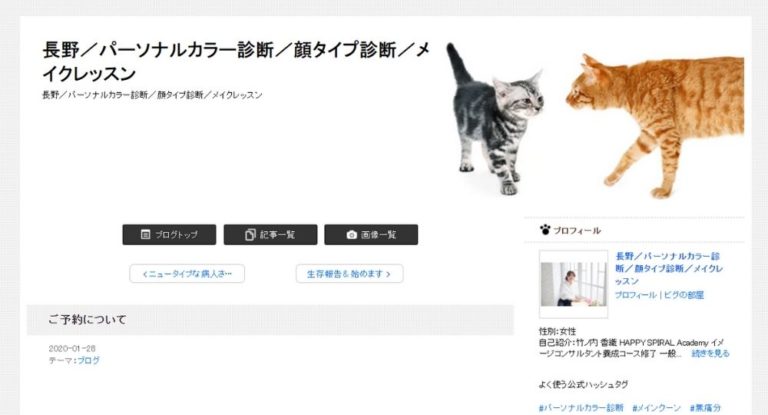This screenshot has width=768, height=415.
Task: Open the 画像一覧 button
Action: (371, 235)
